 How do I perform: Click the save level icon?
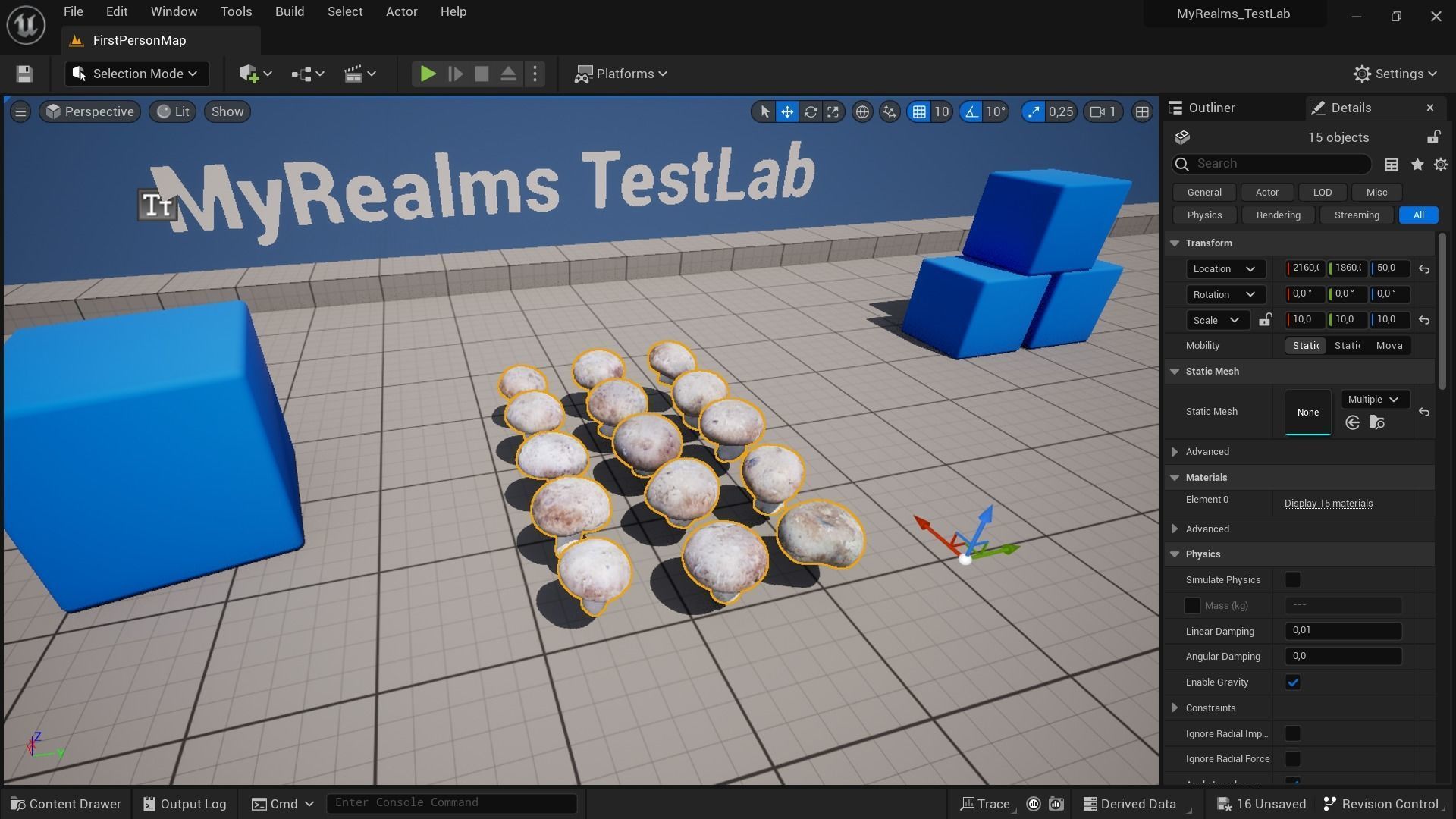click(24, 74)
